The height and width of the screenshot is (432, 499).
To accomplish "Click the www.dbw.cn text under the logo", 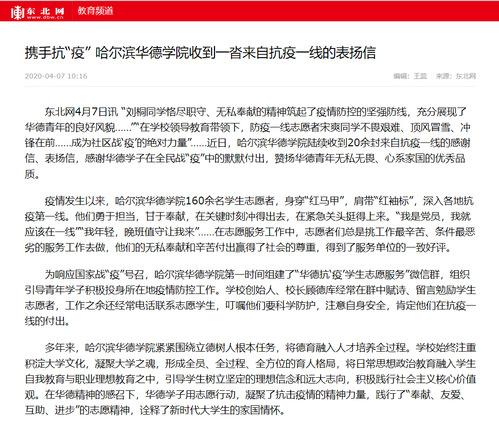I will click(45, 17).
